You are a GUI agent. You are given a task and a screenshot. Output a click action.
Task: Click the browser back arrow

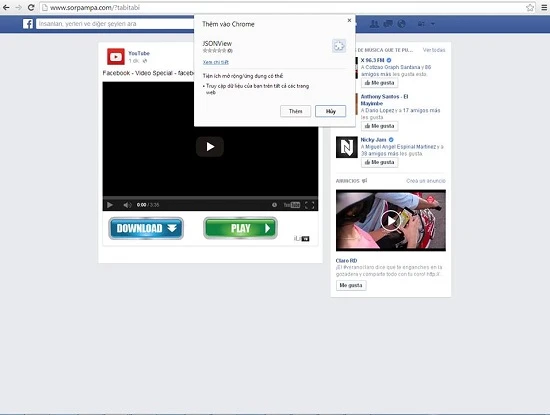6,7
